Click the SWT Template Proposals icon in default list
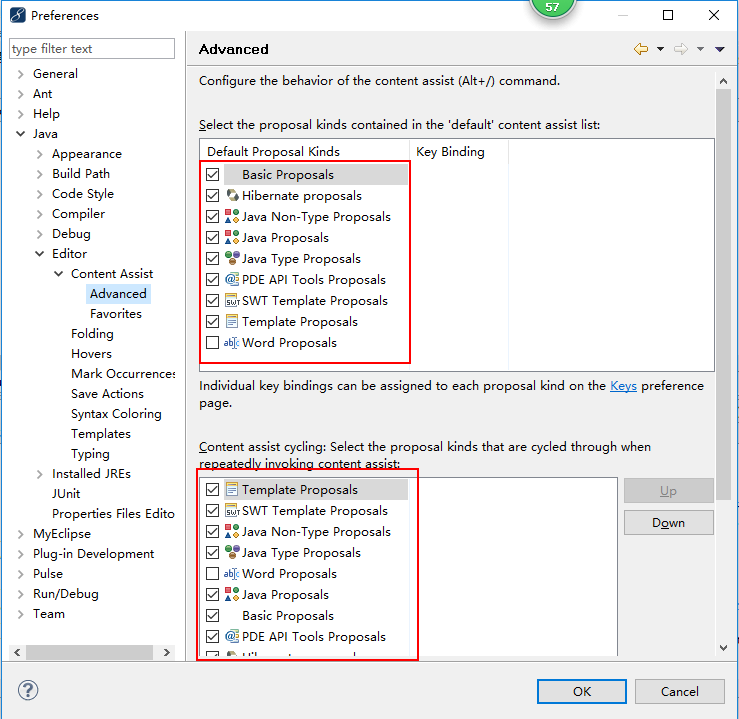739x719 pixels. click(232, 301)
